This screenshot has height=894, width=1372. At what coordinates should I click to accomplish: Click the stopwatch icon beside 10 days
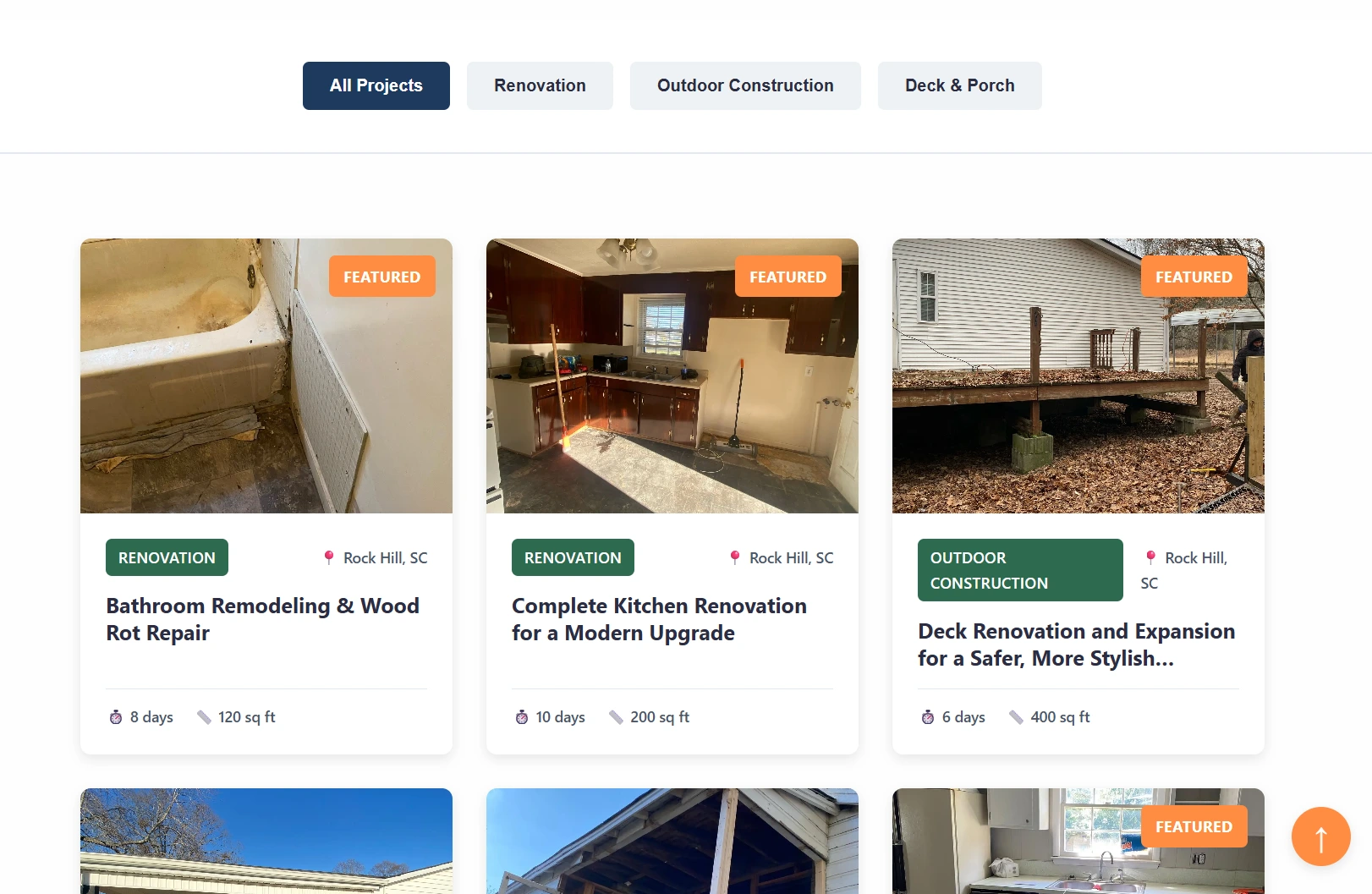click(x=522, y=717)
